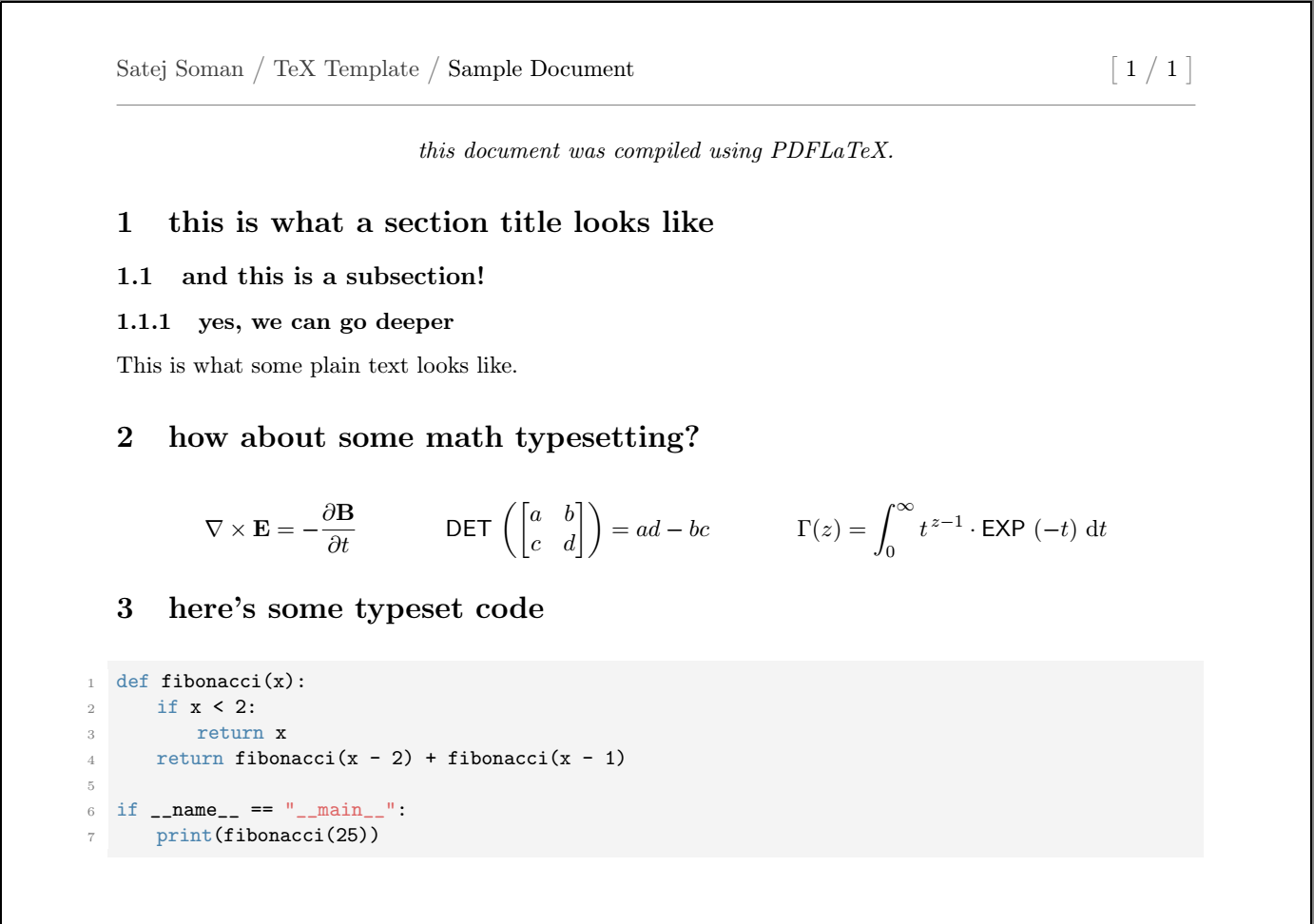
Task: Click the DET matrix determinant equation
Action: (577, 529)
